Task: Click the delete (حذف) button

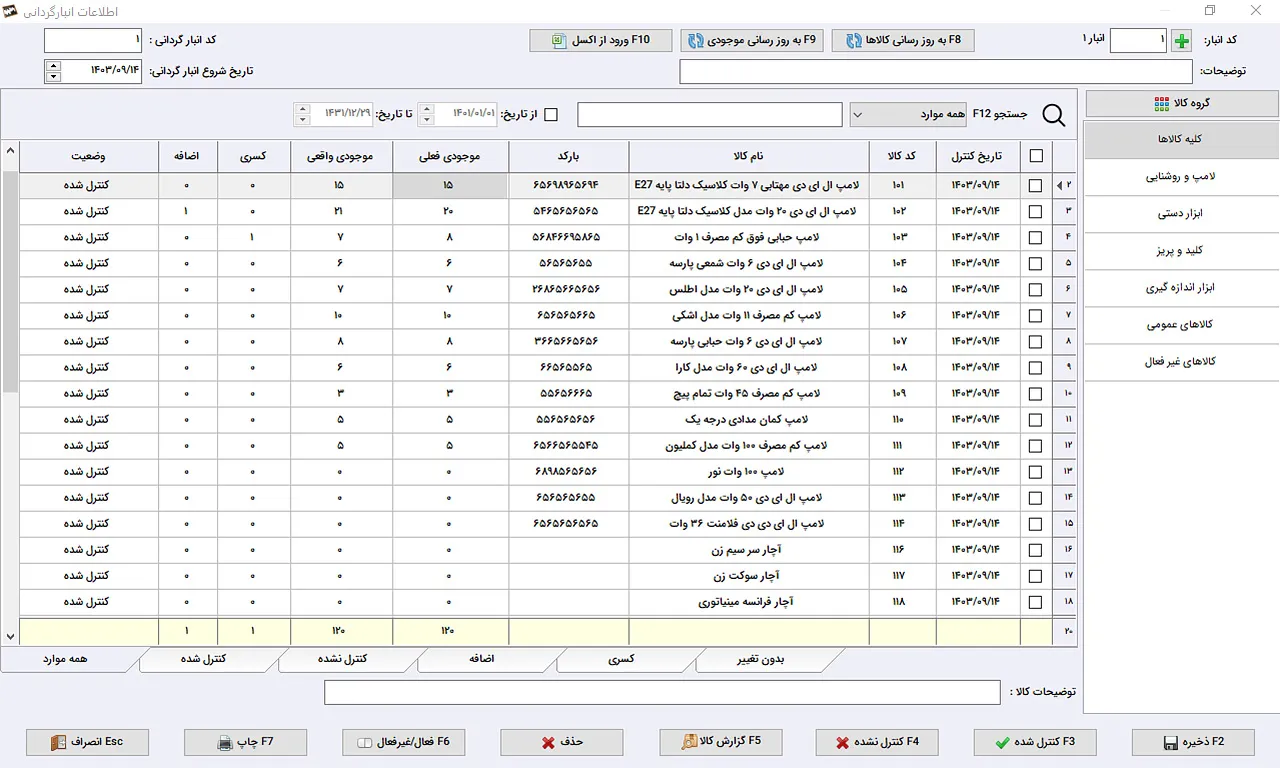Action: tap(562, 742)
